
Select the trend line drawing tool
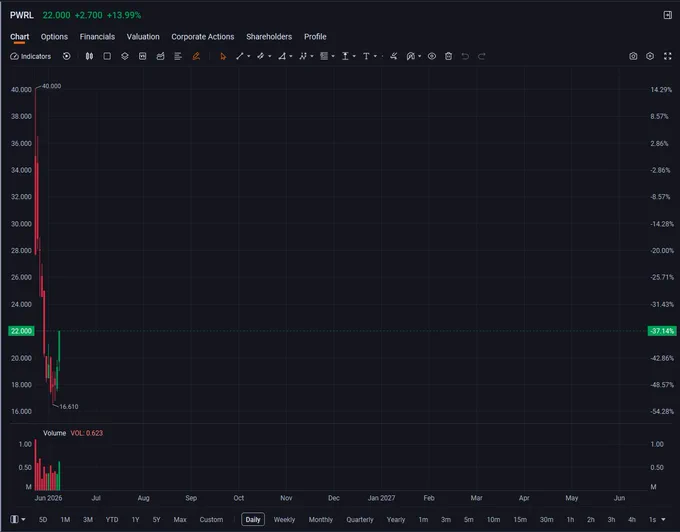239,56
